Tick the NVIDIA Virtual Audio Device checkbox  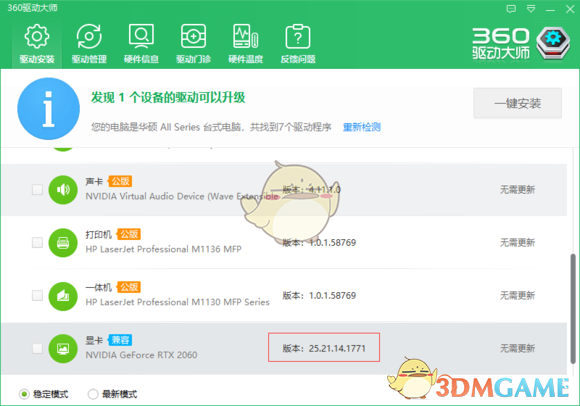37,190
